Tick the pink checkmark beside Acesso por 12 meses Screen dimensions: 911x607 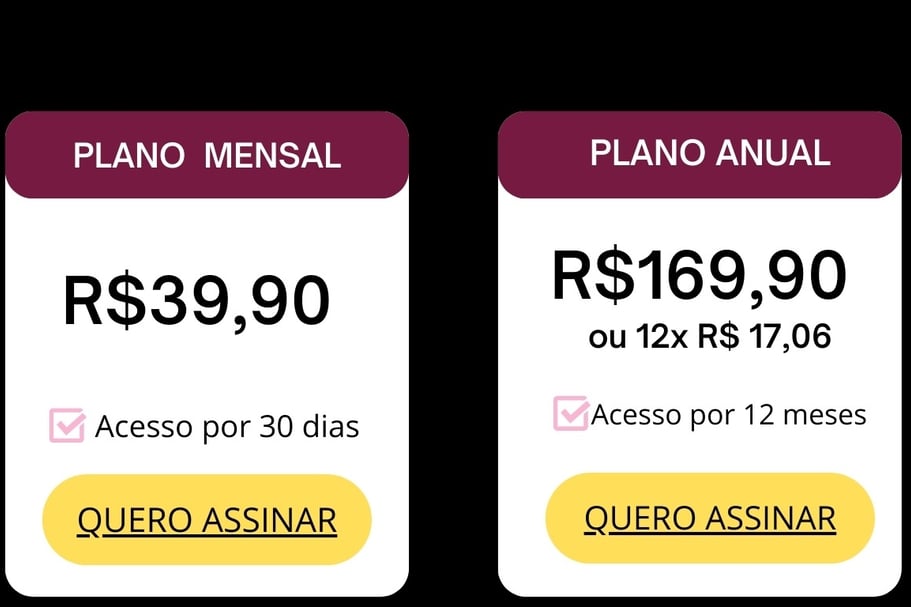[571, 413]
